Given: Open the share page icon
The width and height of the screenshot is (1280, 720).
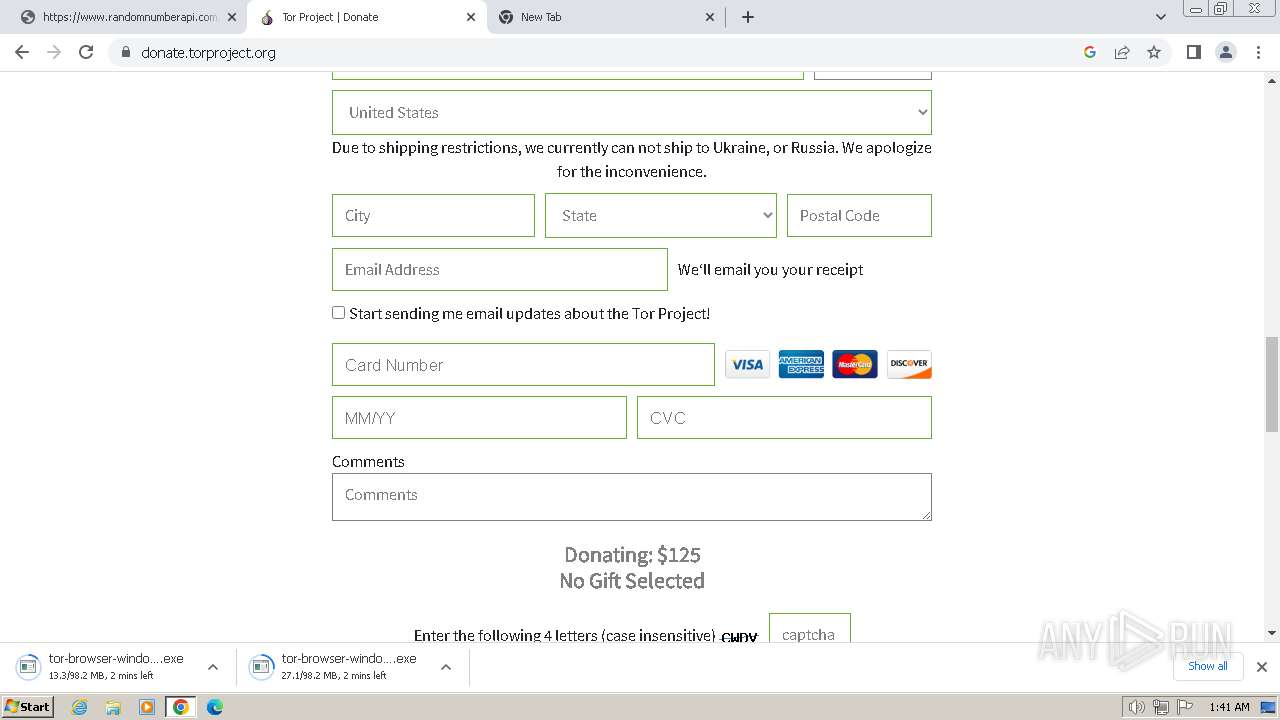Looking at the screenshot, I should [x=1122, y=52].
